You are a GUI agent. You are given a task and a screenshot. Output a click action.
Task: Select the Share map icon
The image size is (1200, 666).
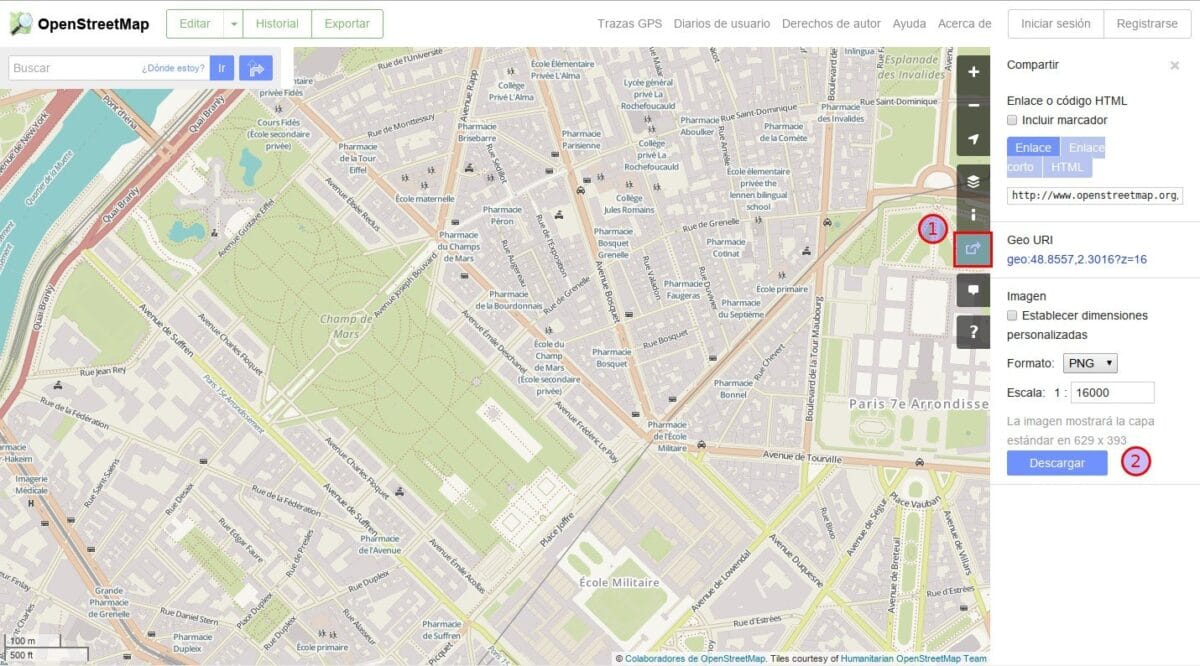(971, 249)
